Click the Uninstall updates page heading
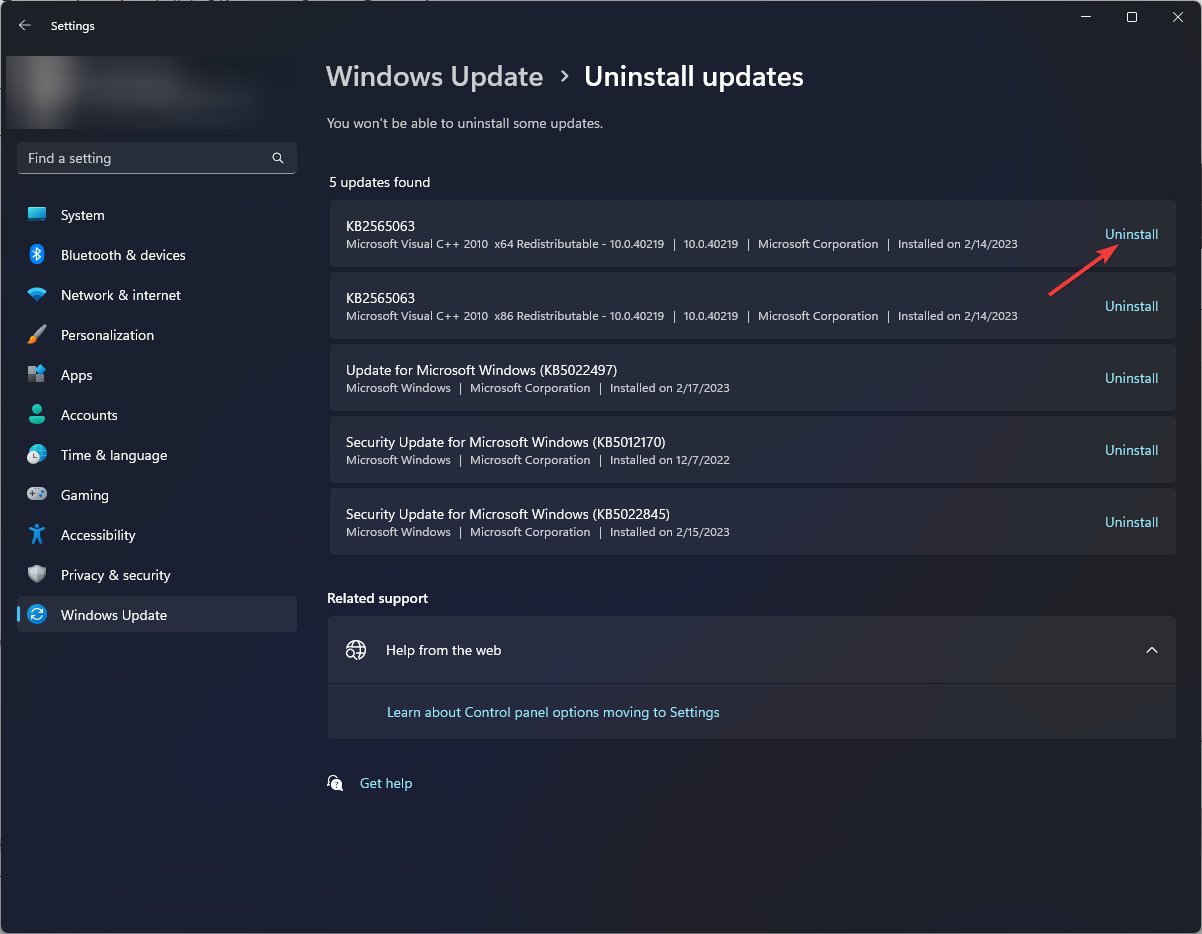Image resolution: width=1202 pixels, height=934 pixels. coord(694,77)
